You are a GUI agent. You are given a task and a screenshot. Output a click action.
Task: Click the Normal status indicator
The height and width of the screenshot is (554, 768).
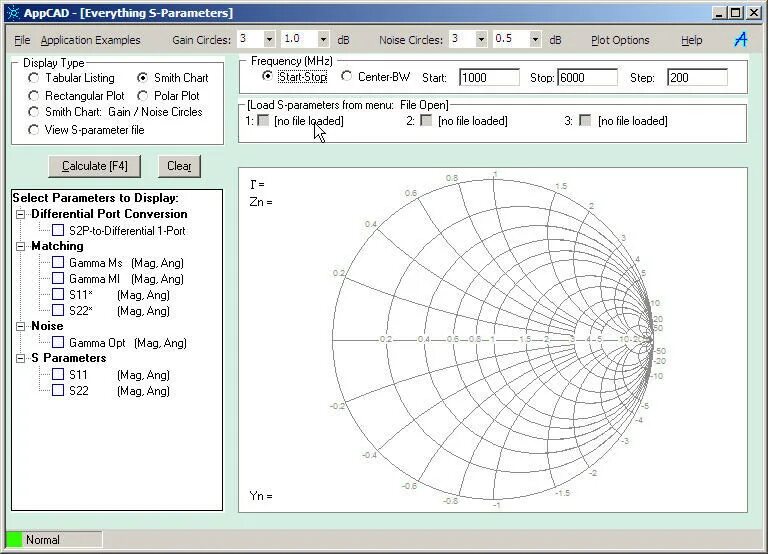(x=43, y=539)
